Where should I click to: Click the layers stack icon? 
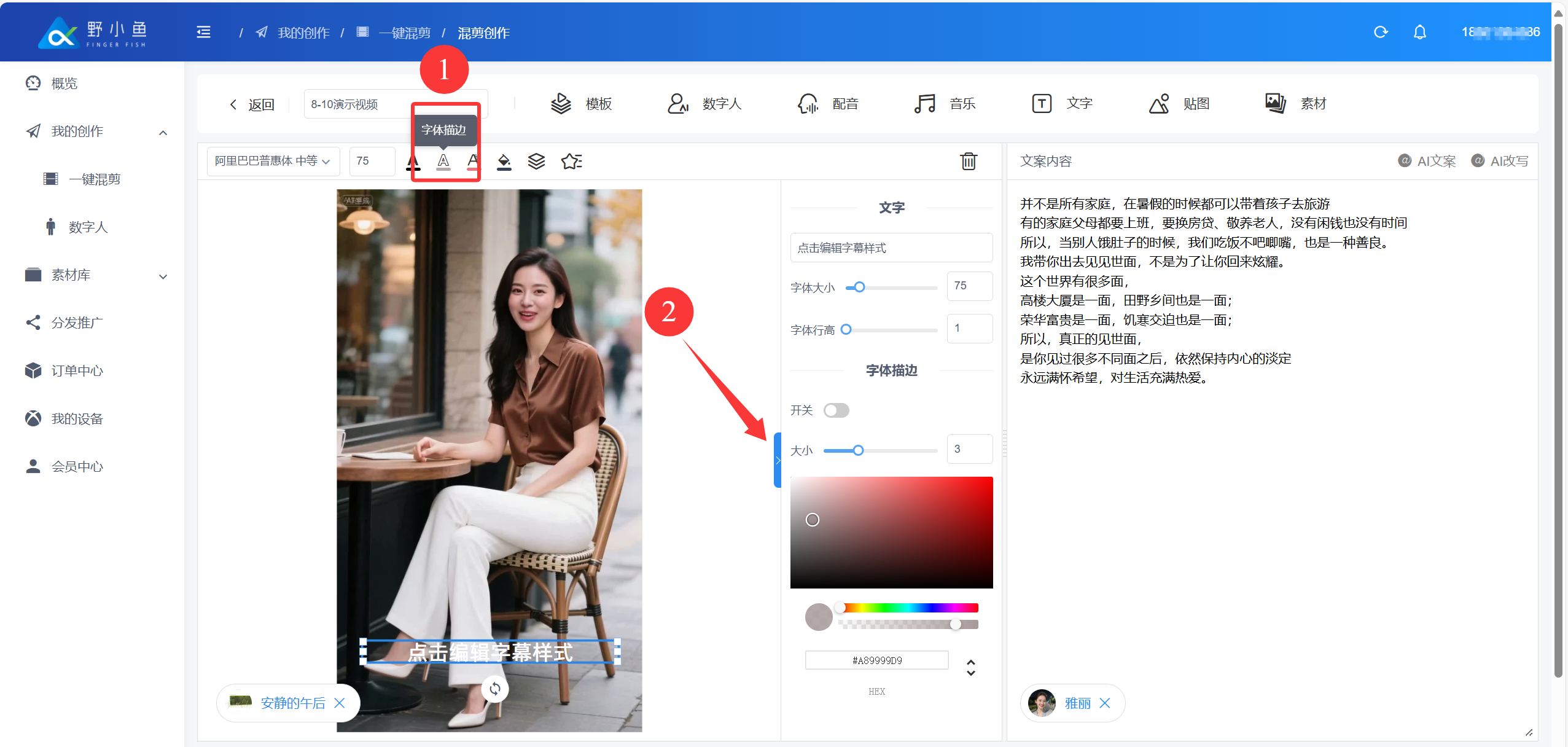536,162
